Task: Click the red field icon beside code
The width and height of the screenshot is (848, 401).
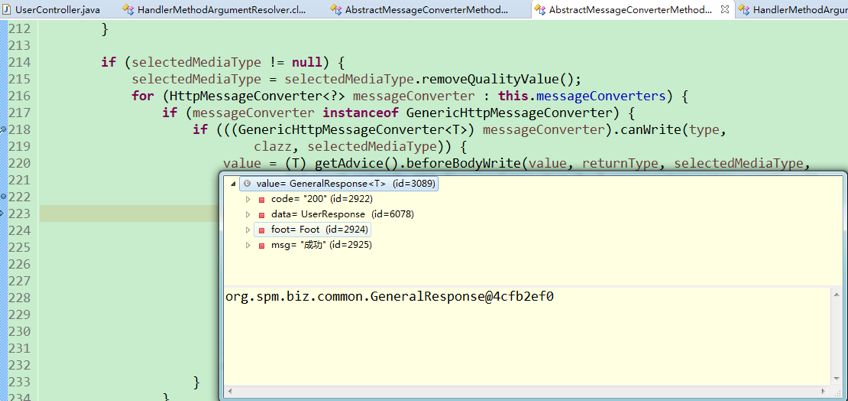Action: click(262, 200)
